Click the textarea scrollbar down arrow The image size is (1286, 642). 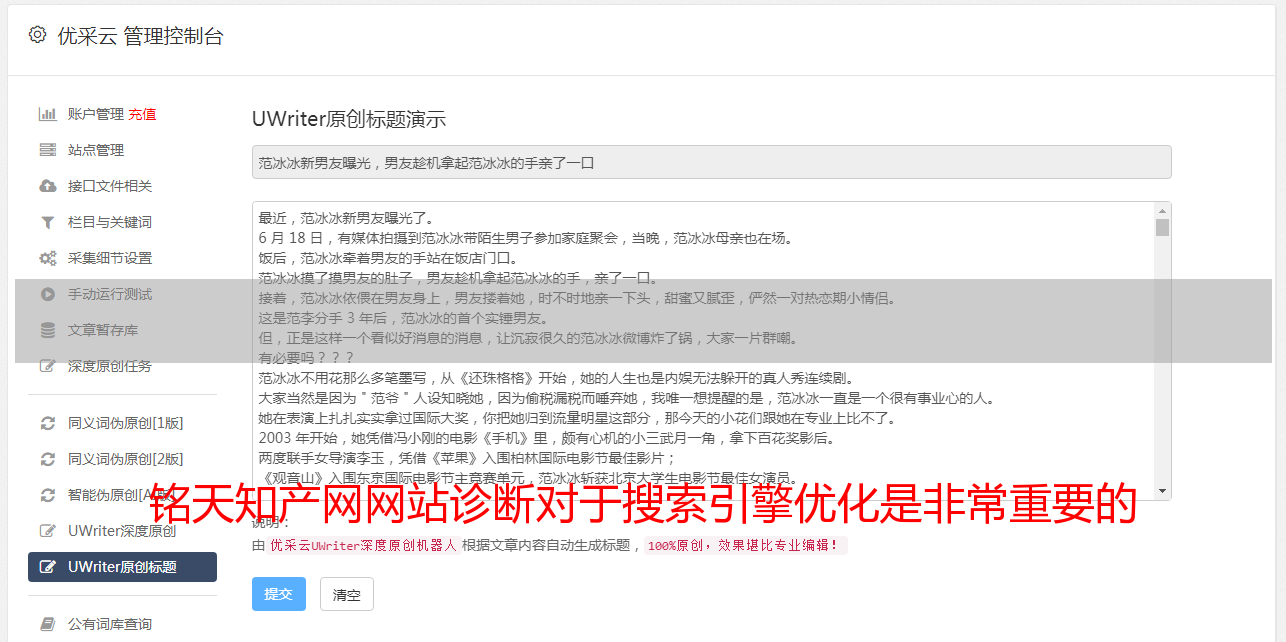click(x=1162, y=491)
